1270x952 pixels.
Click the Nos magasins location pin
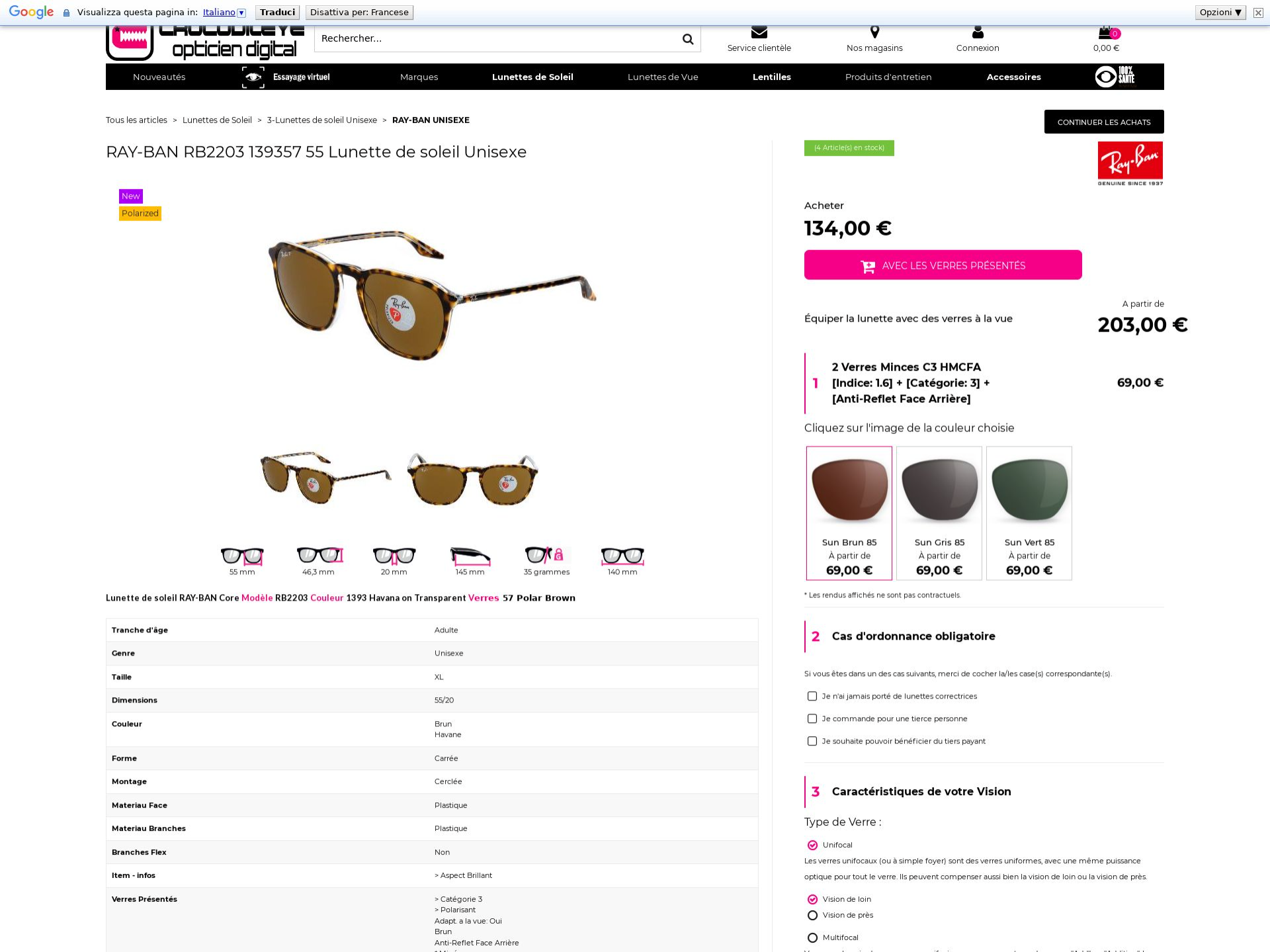(874, 32)
